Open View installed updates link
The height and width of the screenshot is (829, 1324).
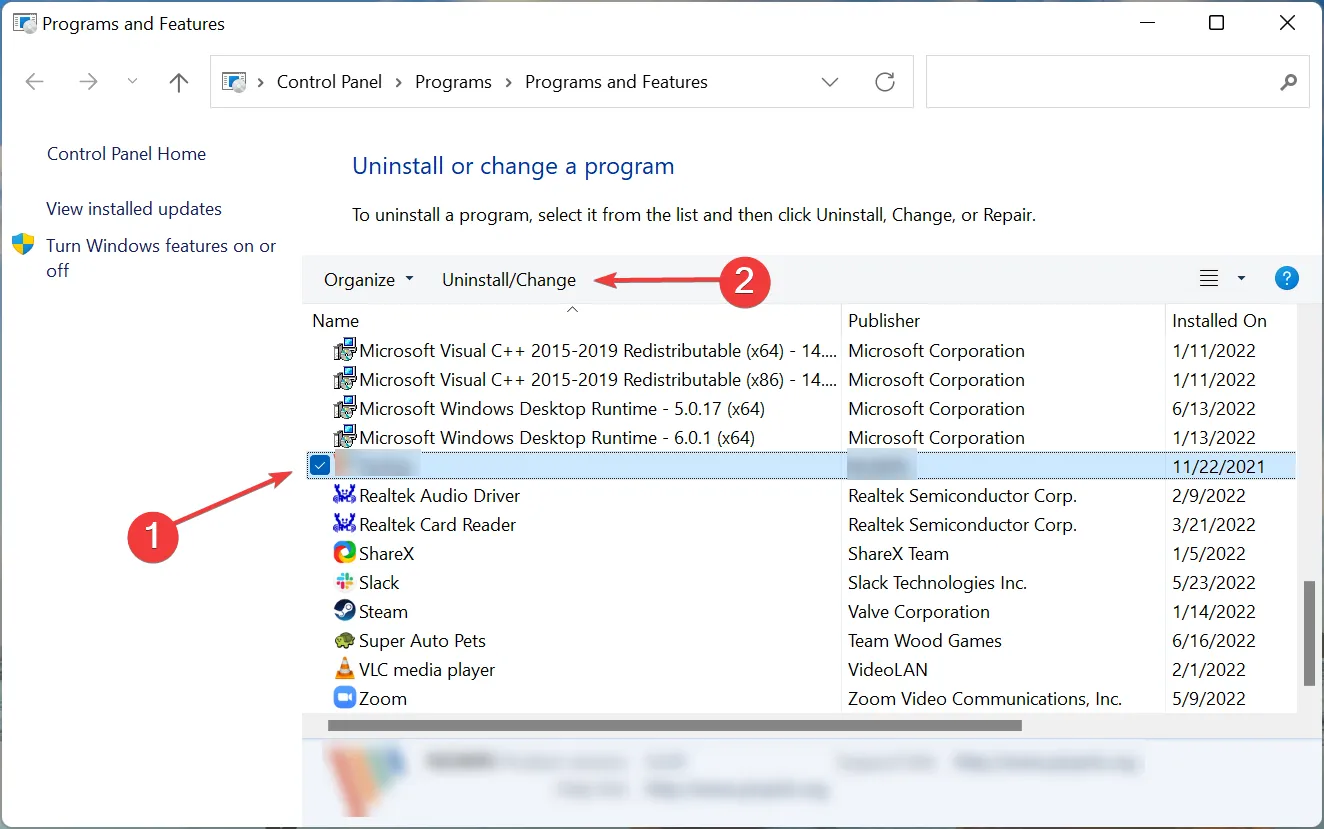pos(134,209)
